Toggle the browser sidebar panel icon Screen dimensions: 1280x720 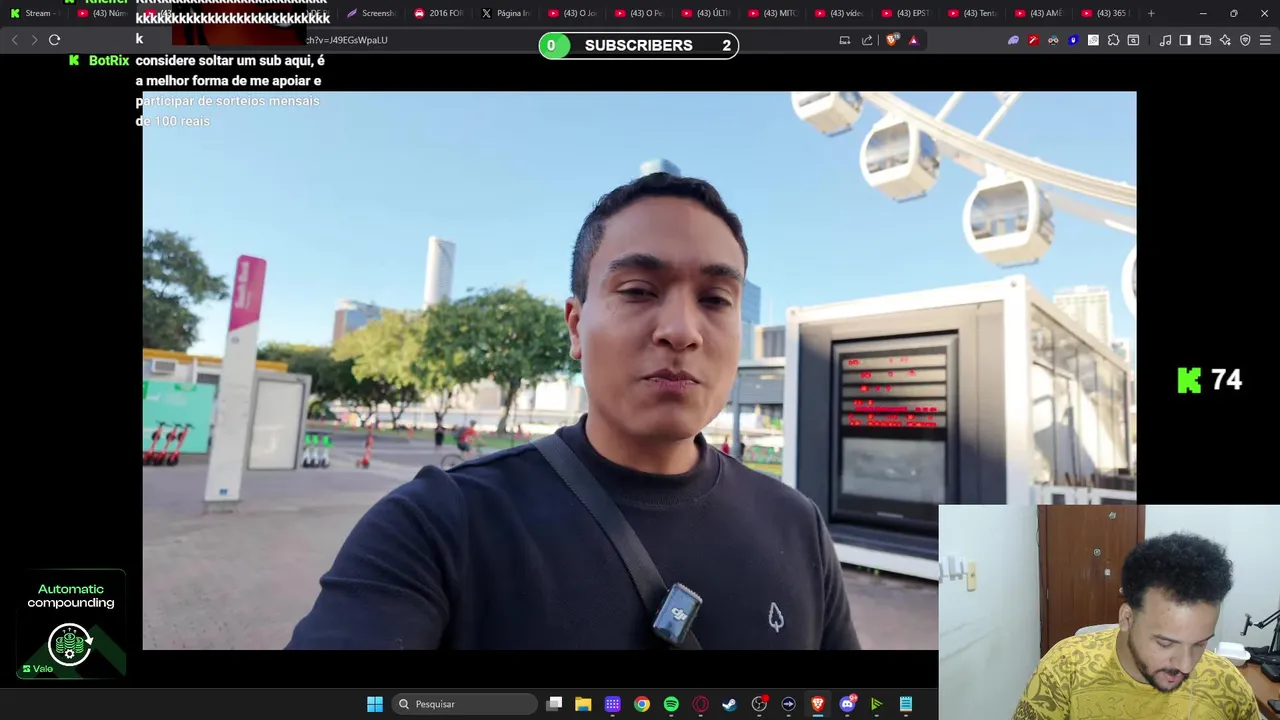[1185, 40]
